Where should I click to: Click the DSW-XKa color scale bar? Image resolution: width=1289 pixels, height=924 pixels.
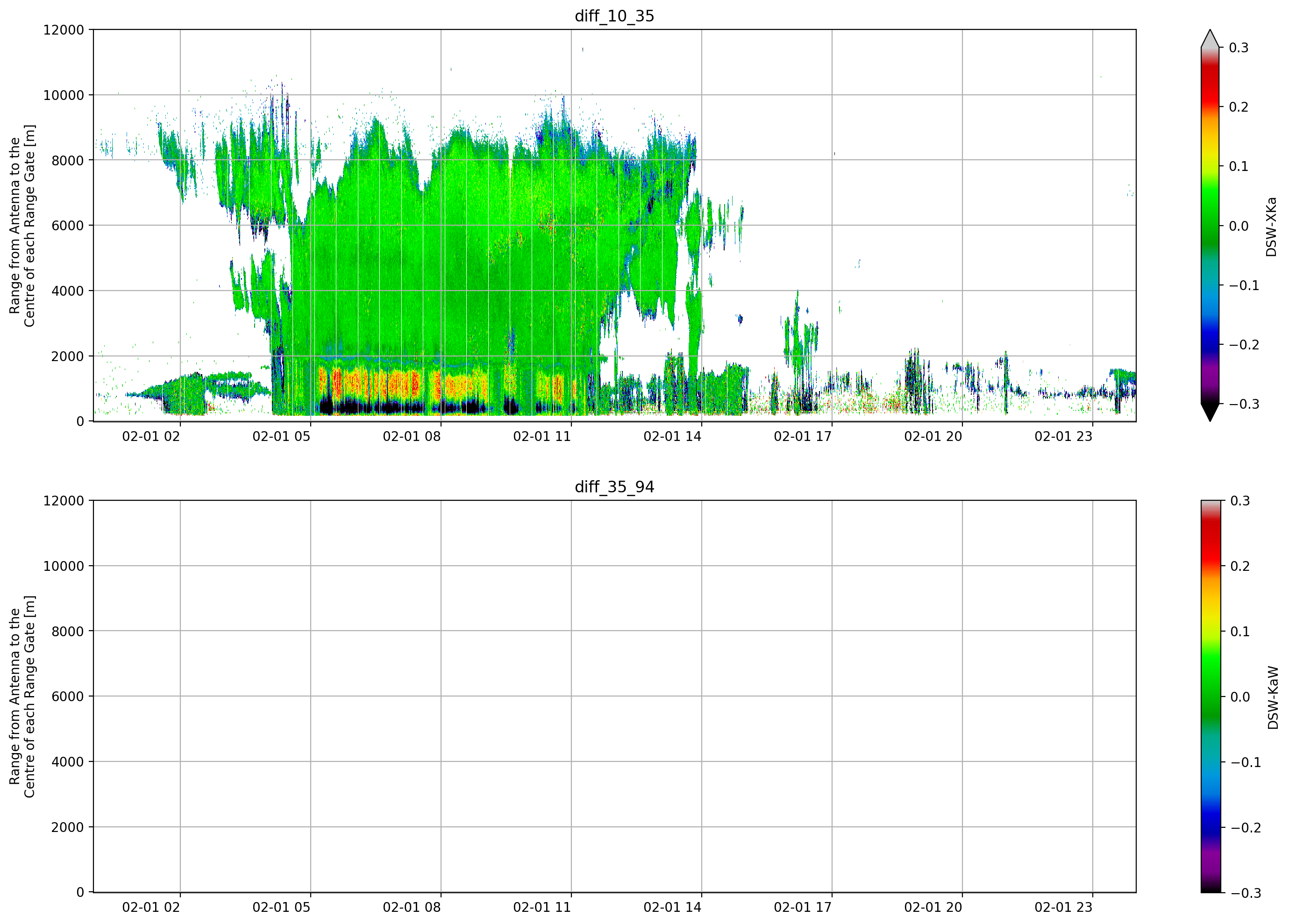(1210, 226)
